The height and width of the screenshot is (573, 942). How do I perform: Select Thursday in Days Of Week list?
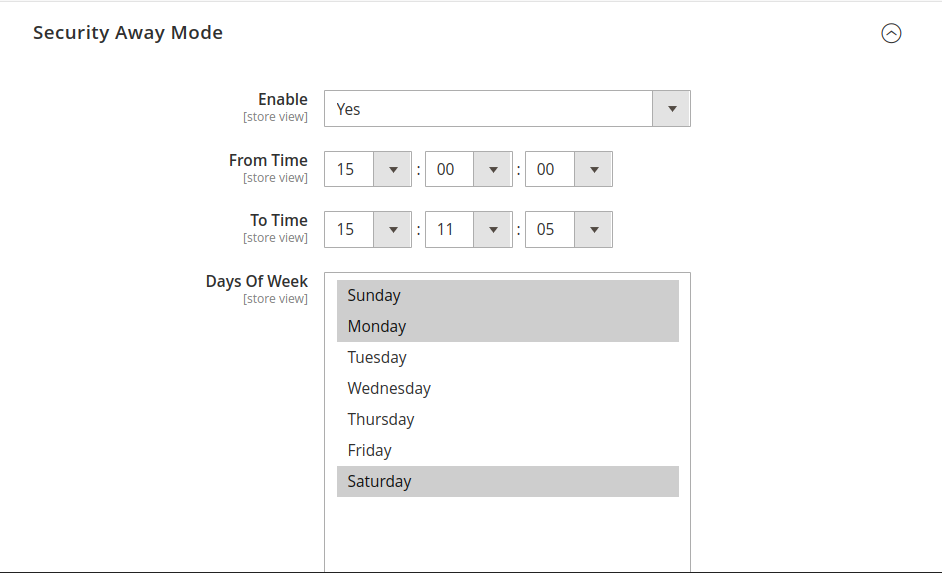[x=508, y=419]
